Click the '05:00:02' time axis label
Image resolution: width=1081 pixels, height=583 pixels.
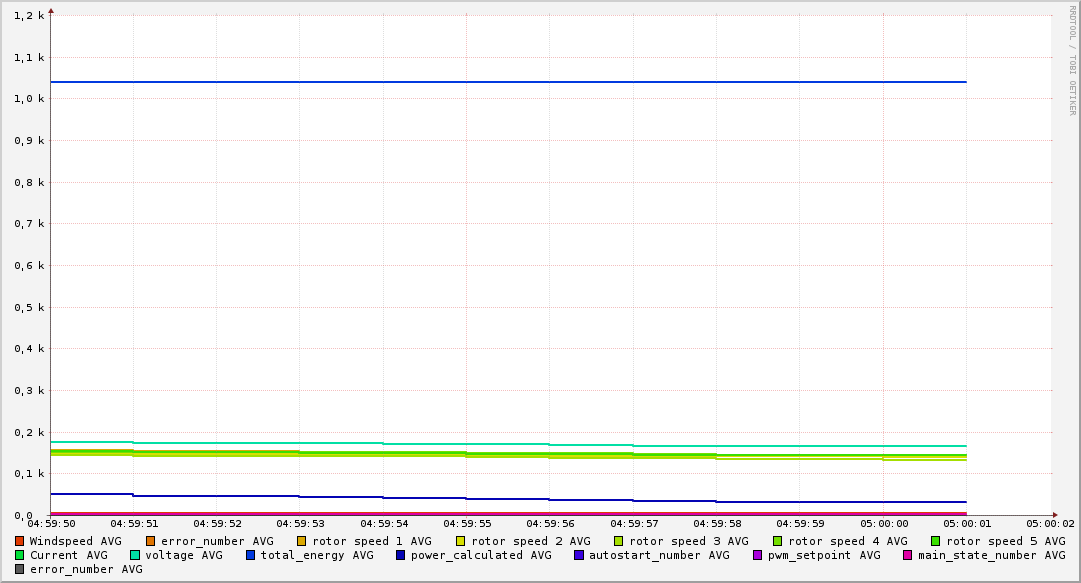[1050, 524]
